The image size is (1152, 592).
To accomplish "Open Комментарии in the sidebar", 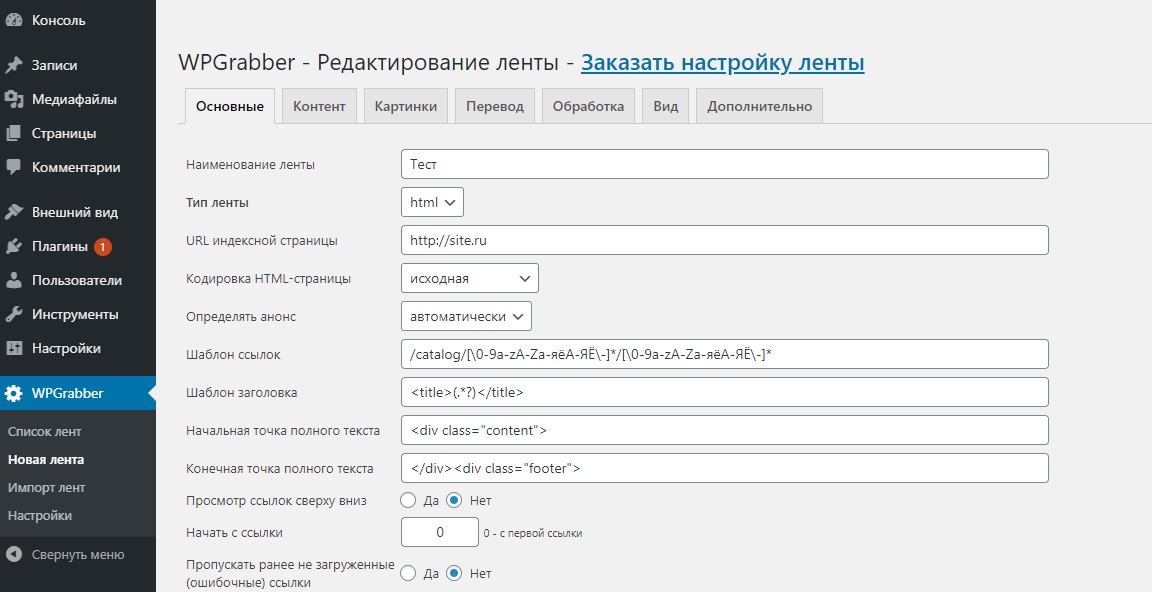I will (78, 167).
